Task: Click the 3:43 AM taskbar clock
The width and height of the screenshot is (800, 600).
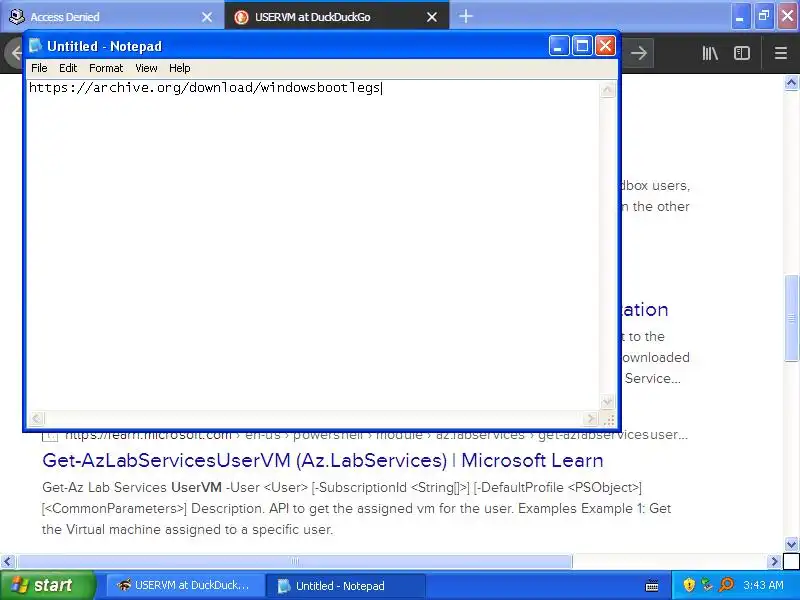Action: (763, 585)
